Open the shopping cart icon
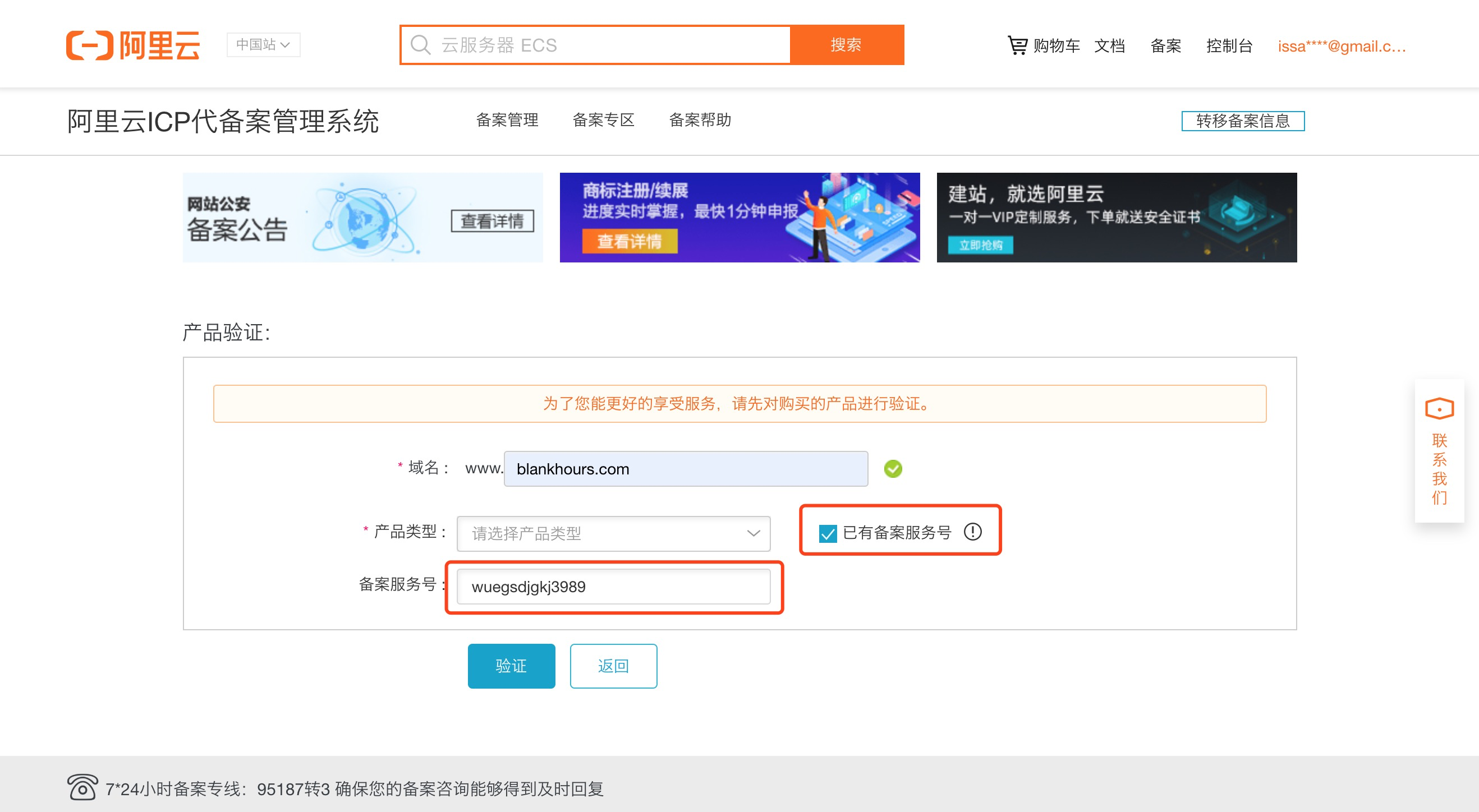The image size is (1479, 812). 1017,45
